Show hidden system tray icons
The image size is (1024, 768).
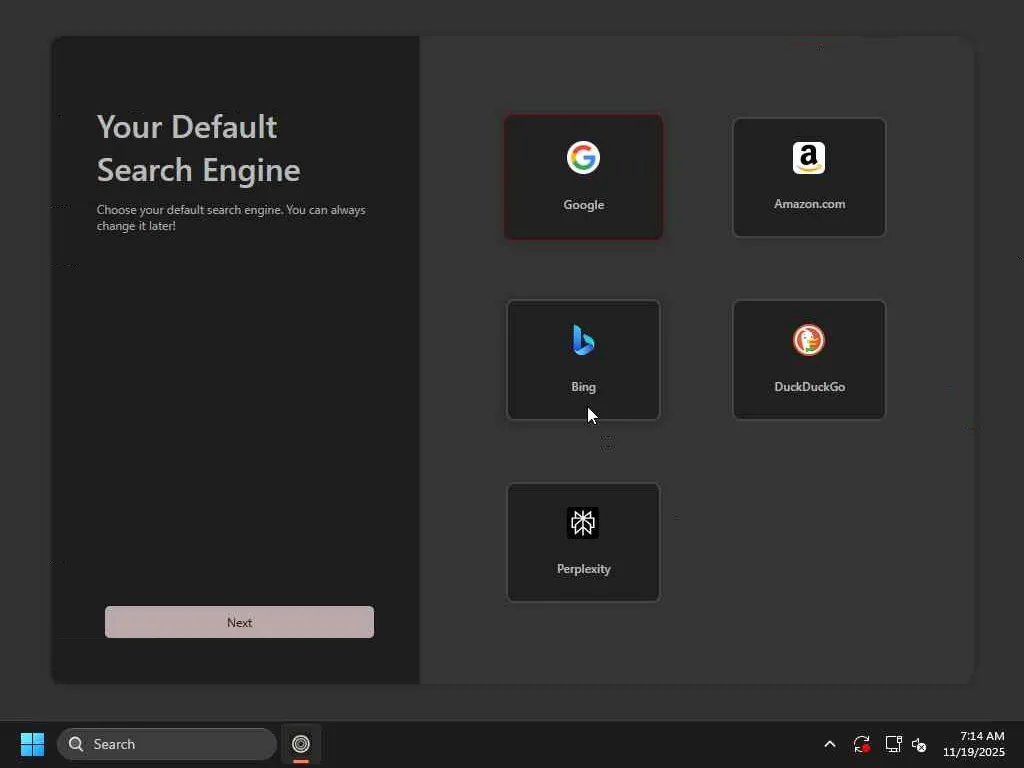[x=830, y=744]
